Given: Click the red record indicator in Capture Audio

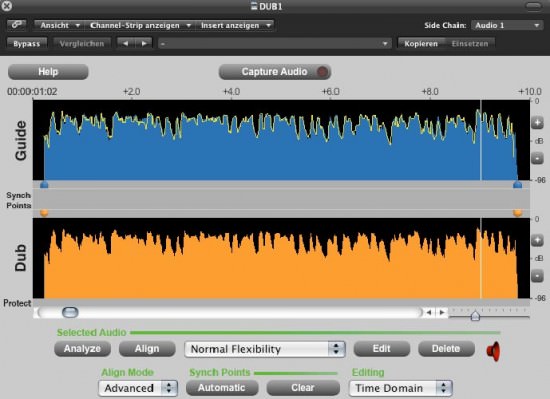Looking at the screenshot, I should (x=322, y=72).
